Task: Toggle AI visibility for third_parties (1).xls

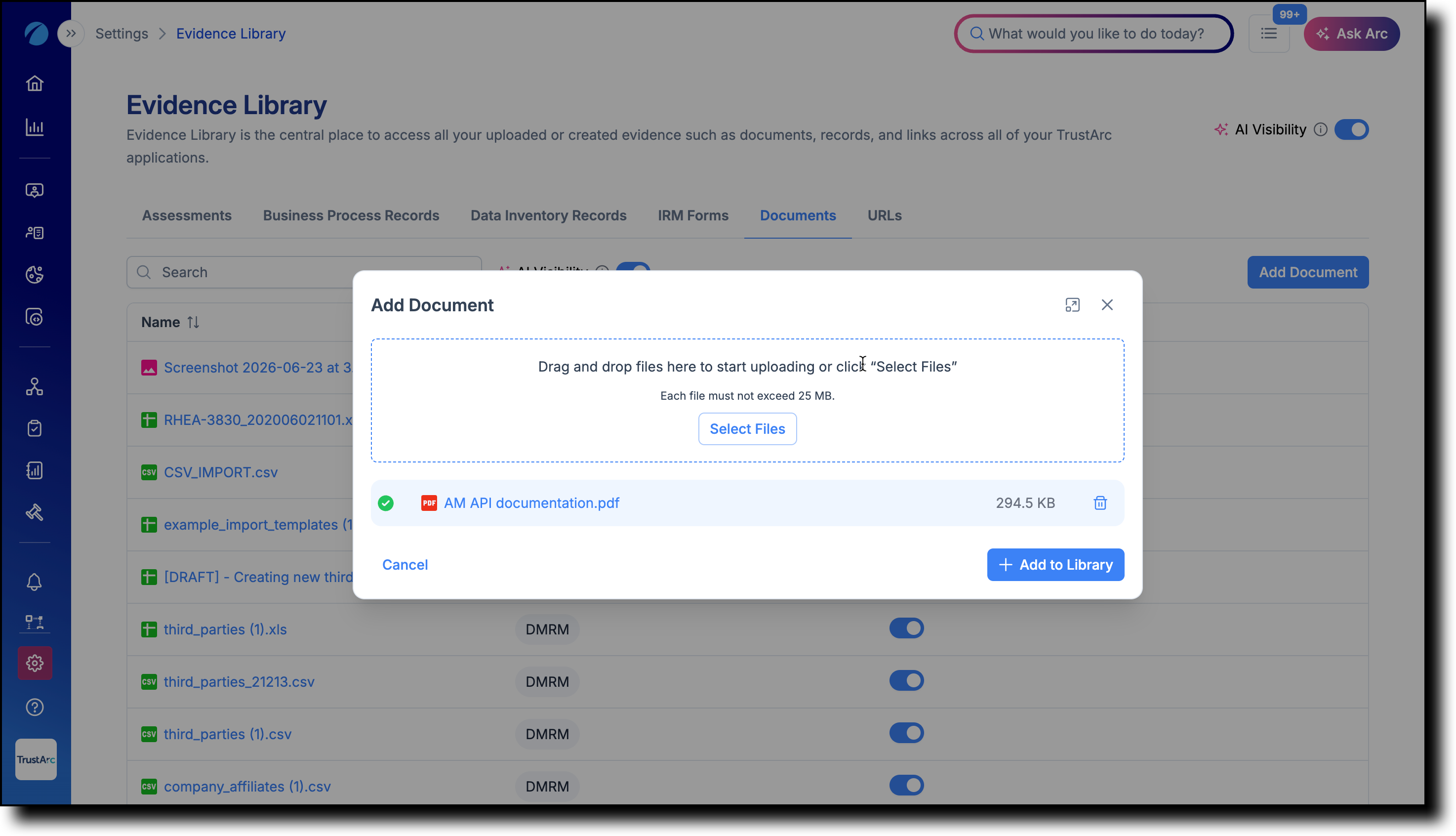Action: pyautogui.click(x=906, y=628)
